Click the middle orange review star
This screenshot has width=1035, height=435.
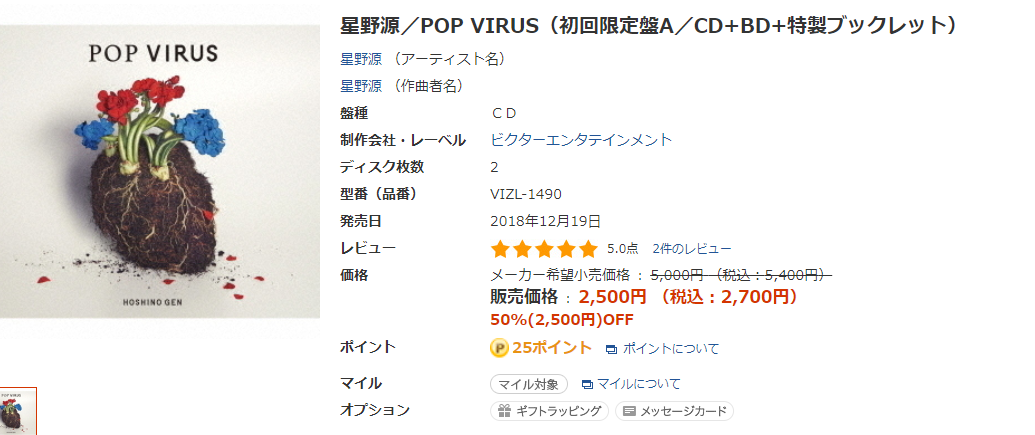coord(544,249)
